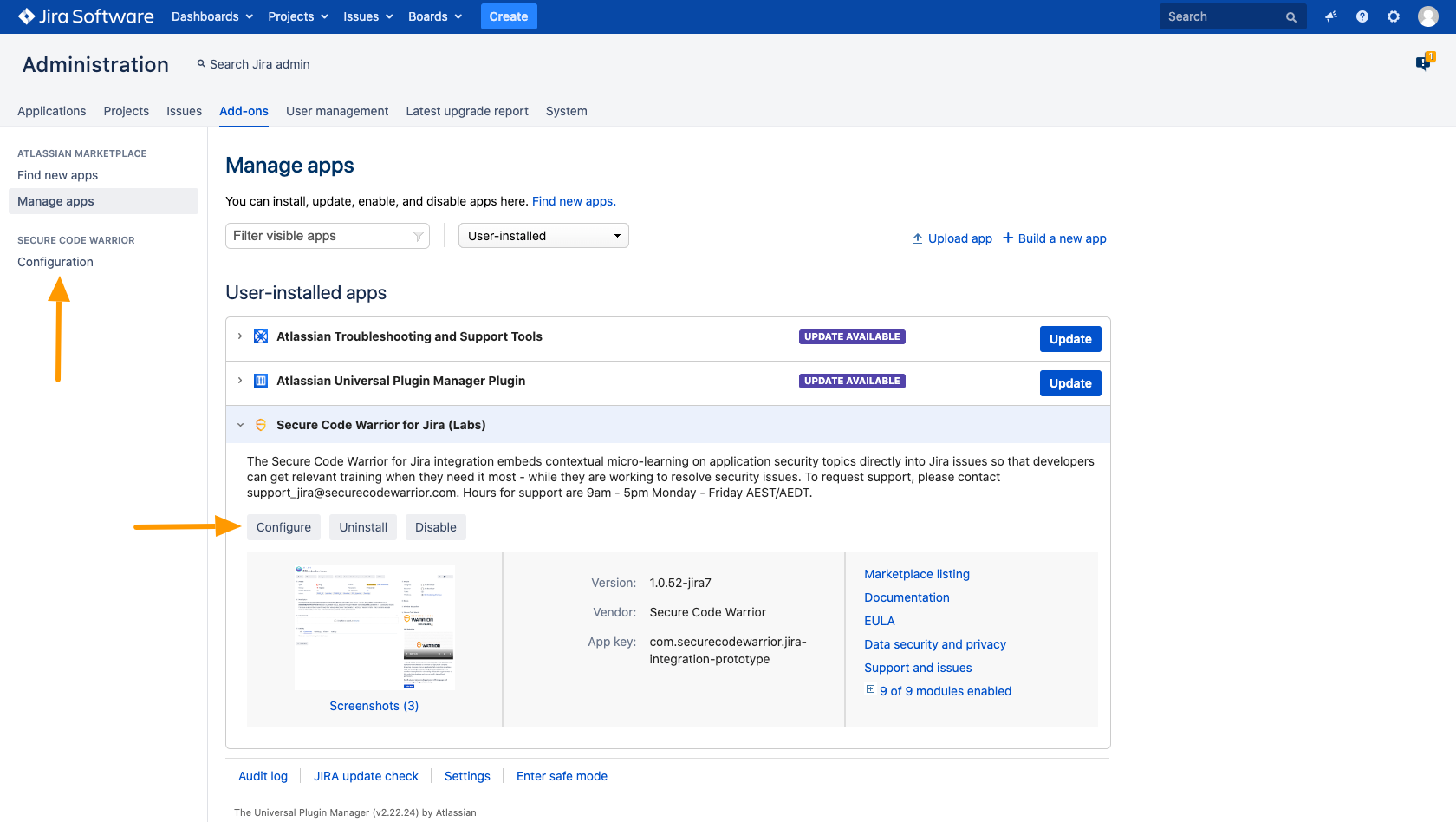Select the Add-ons tab
This screenshot has height=822, width=1456.
tap(244, 111)
